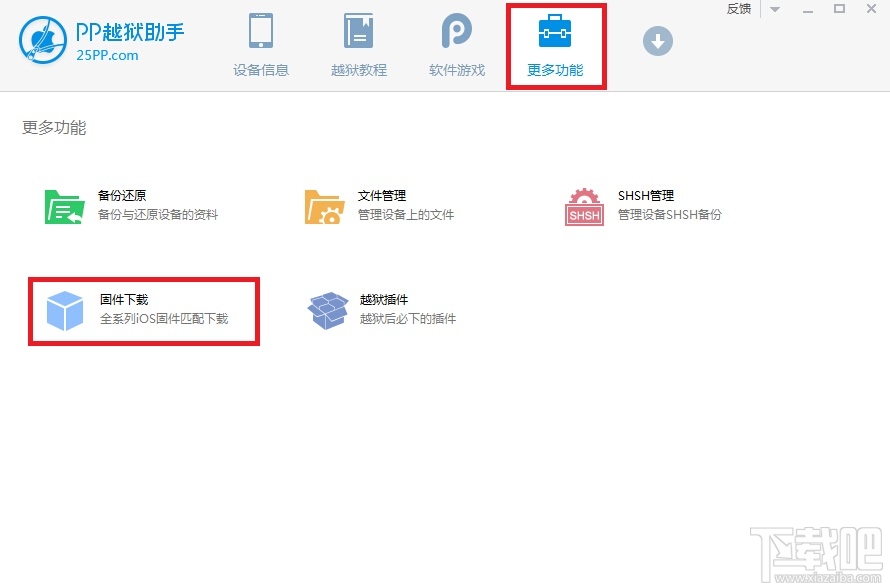This screenshot has height=588, width=890.
Task: Click the 越狱教程 book icon
Action: click(358, 31)
